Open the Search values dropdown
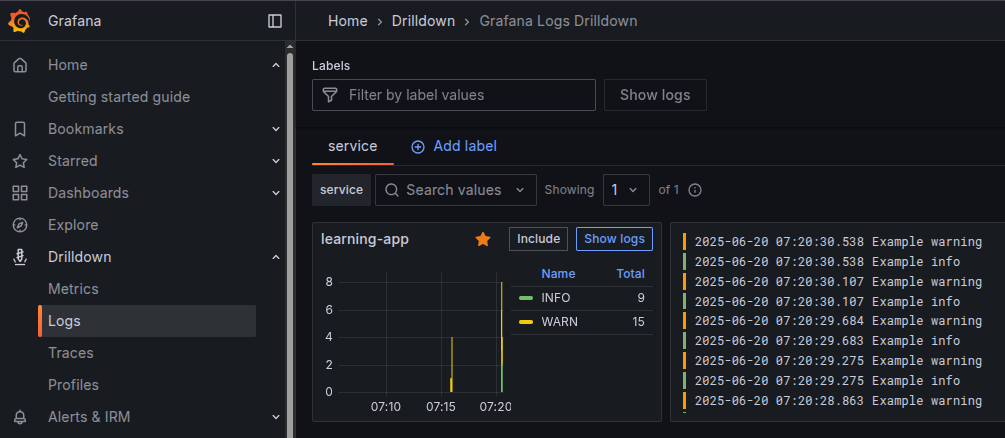The width and height of the screenshot is (1005, 438). click(456, 190)
